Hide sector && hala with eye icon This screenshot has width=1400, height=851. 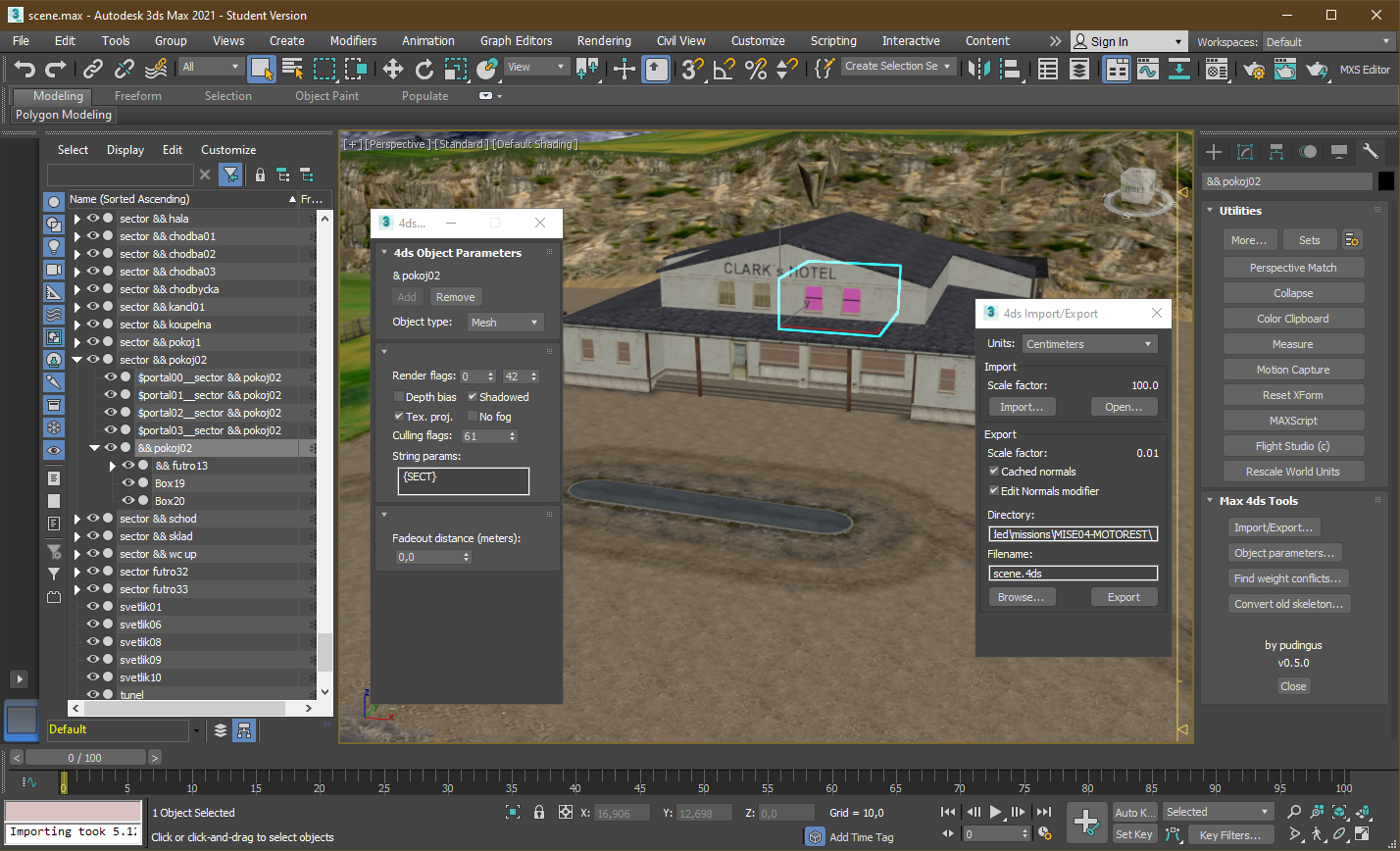pos(93,219)
